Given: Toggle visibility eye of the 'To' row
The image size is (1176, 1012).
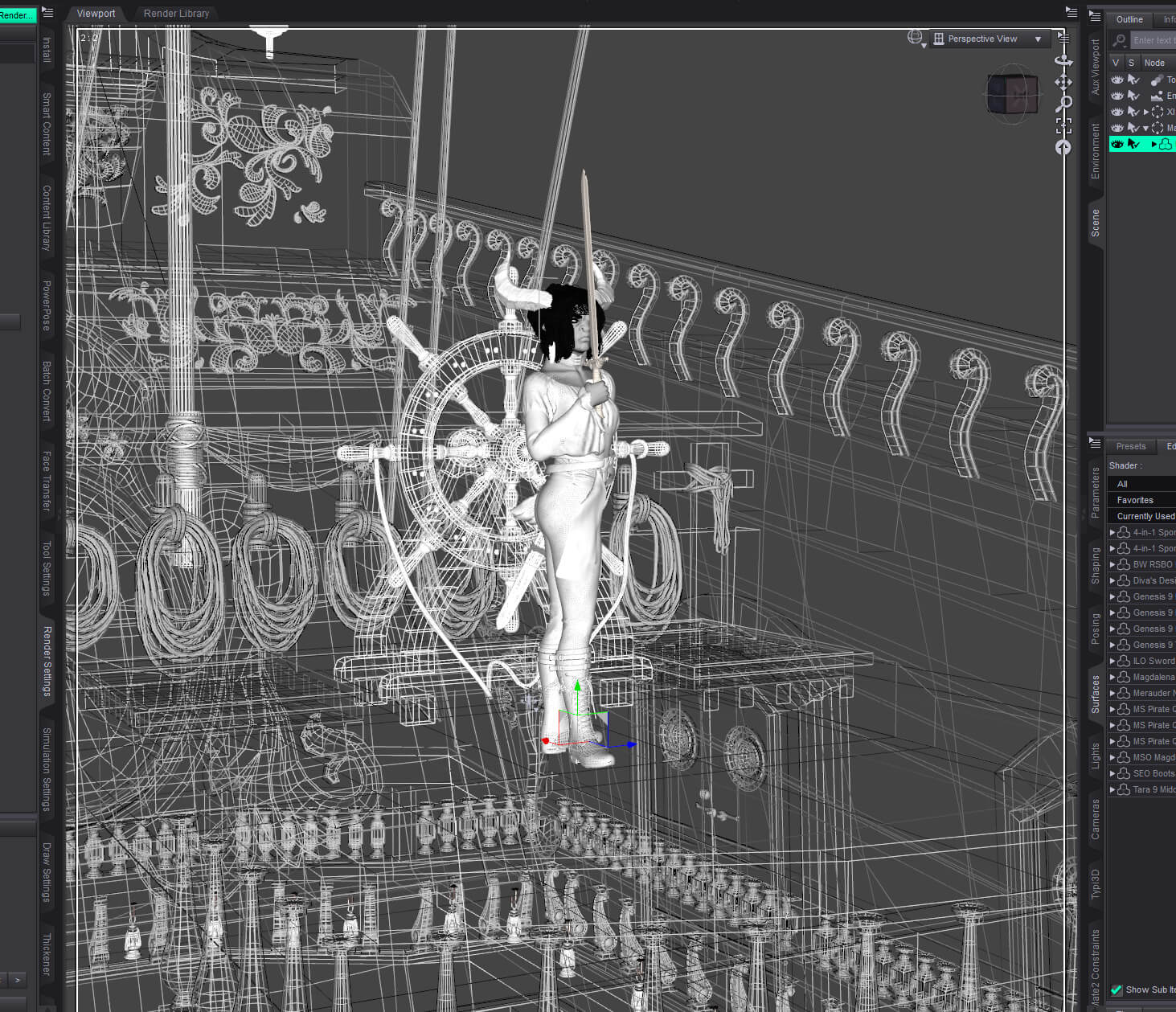Looking at the screenshot, I should (x=1117, y=80).
